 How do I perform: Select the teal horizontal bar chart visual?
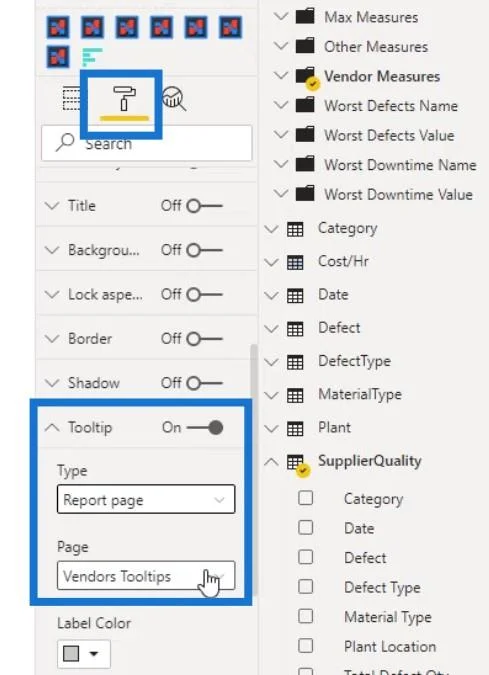92,57
